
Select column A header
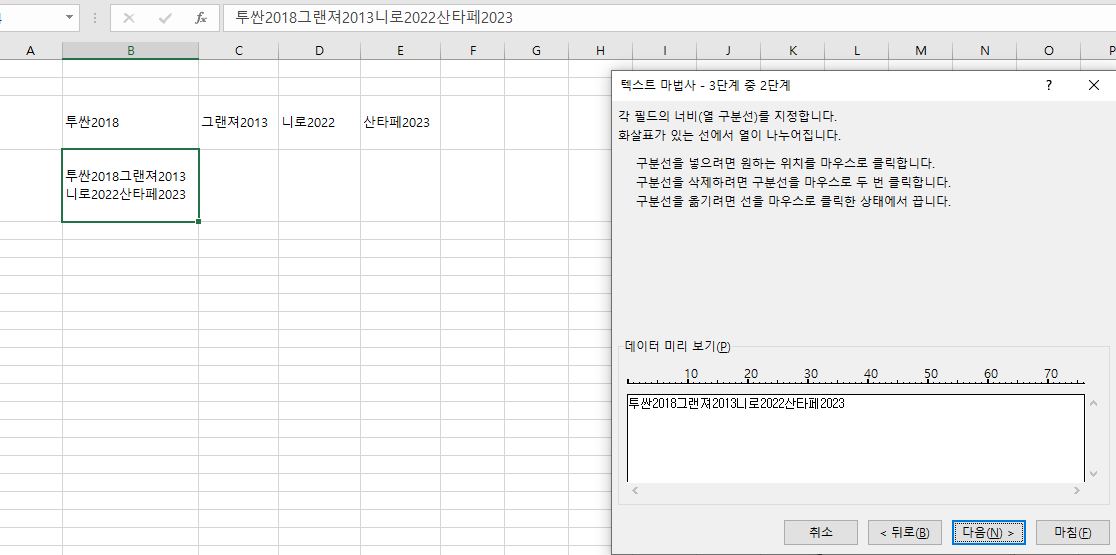pyautogui.click(x=30, y=51)
